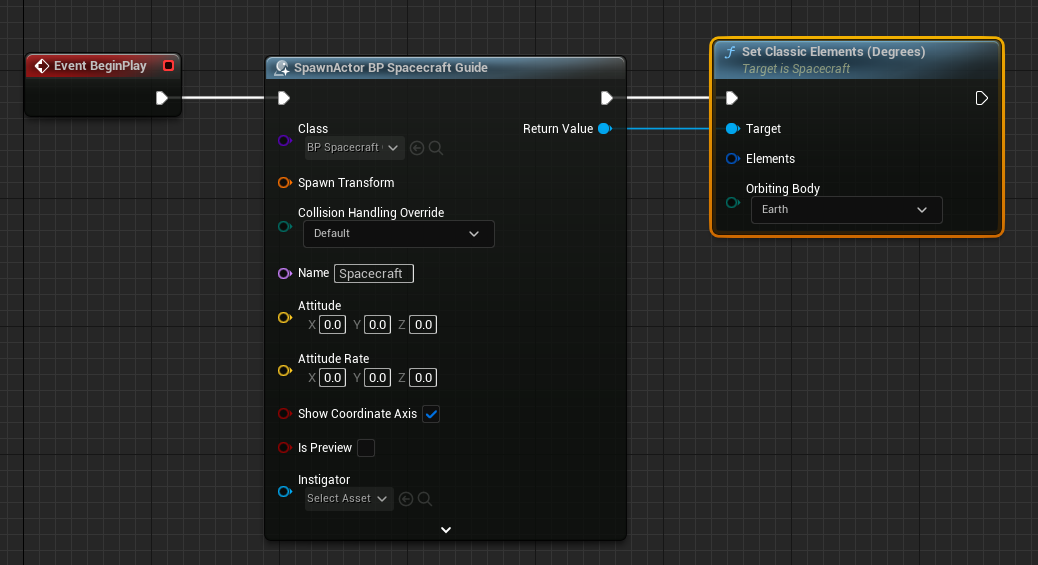Screen dimensions: 1038x565
Task: Use selected asset arrow beside Class
Action: point(417,148)
